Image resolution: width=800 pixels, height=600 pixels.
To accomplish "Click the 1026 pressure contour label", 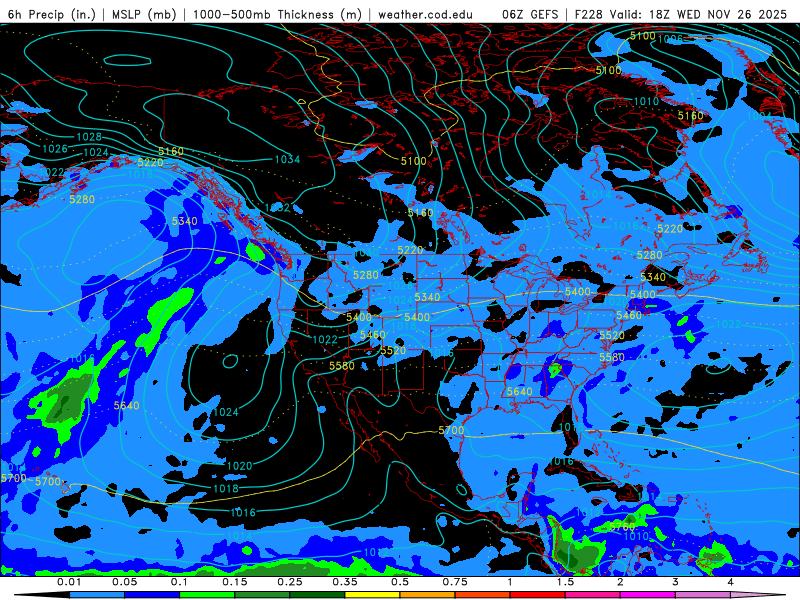I will [x=55, y=148].
